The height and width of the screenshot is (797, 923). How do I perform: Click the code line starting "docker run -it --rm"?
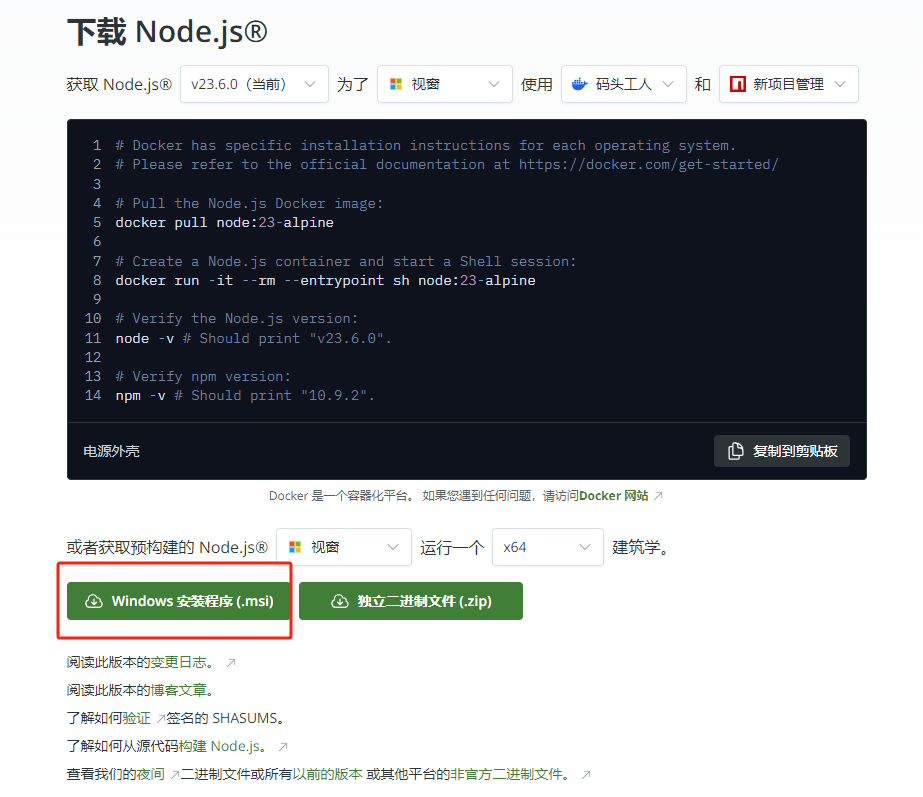click(325, 280)
